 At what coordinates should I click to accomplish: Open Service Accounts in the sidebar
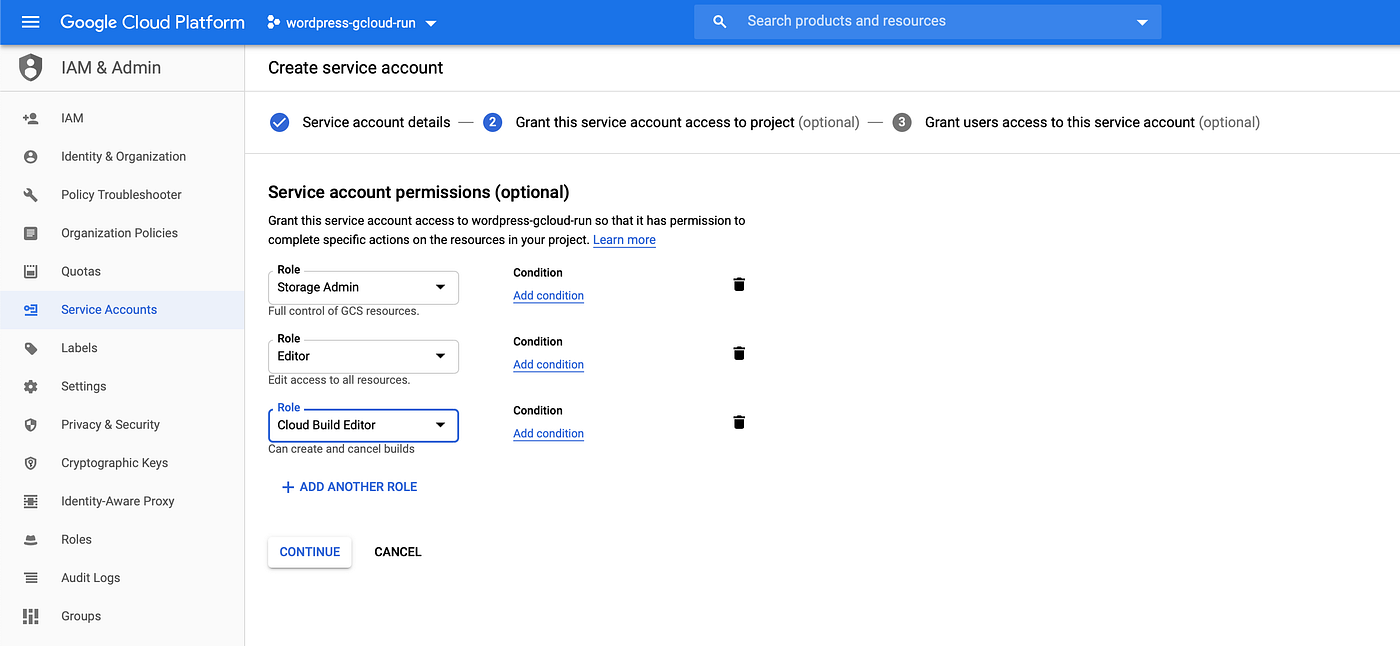(108, 309)
